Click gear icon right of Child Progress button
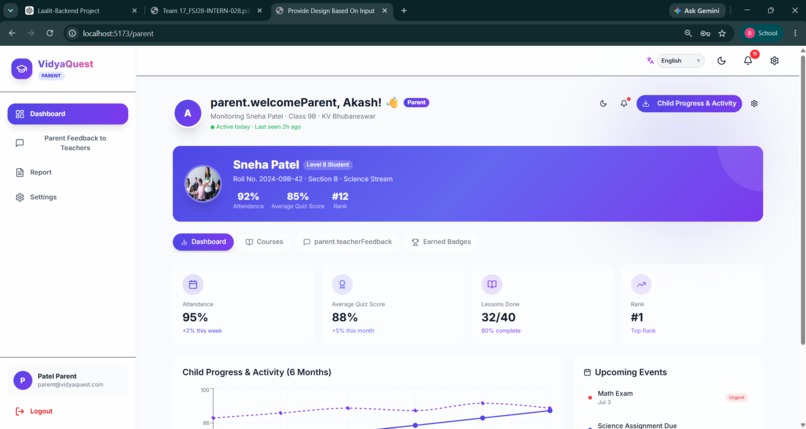Viewport: 806px width, 429px height. tap(754, 103)
